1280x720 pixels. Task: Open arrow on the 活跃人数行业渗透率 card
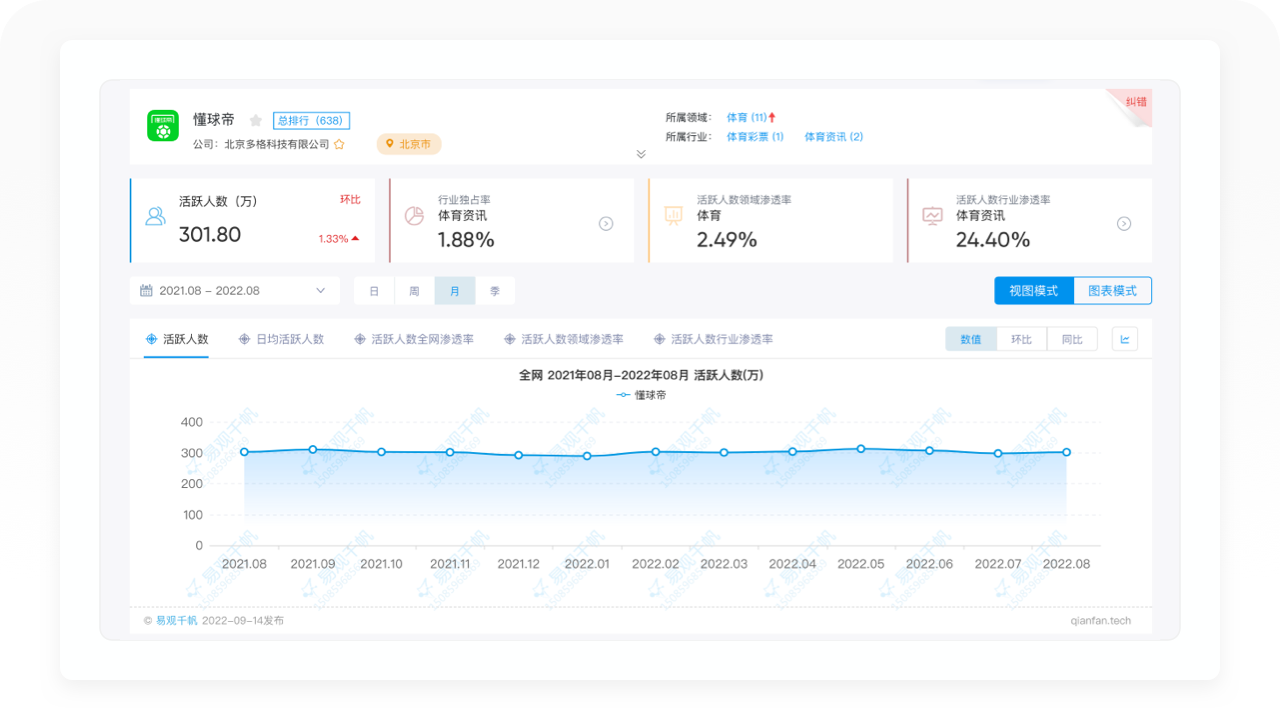1124,224
